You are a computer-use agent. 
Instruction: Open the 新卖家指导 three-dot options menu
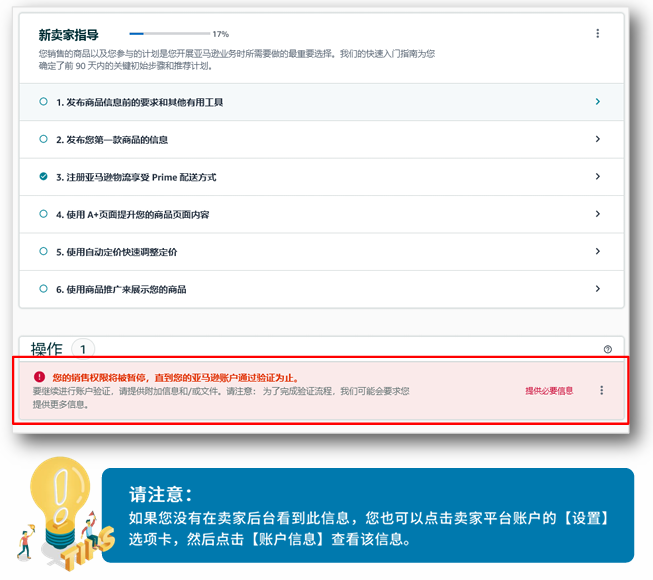[598, 33]
